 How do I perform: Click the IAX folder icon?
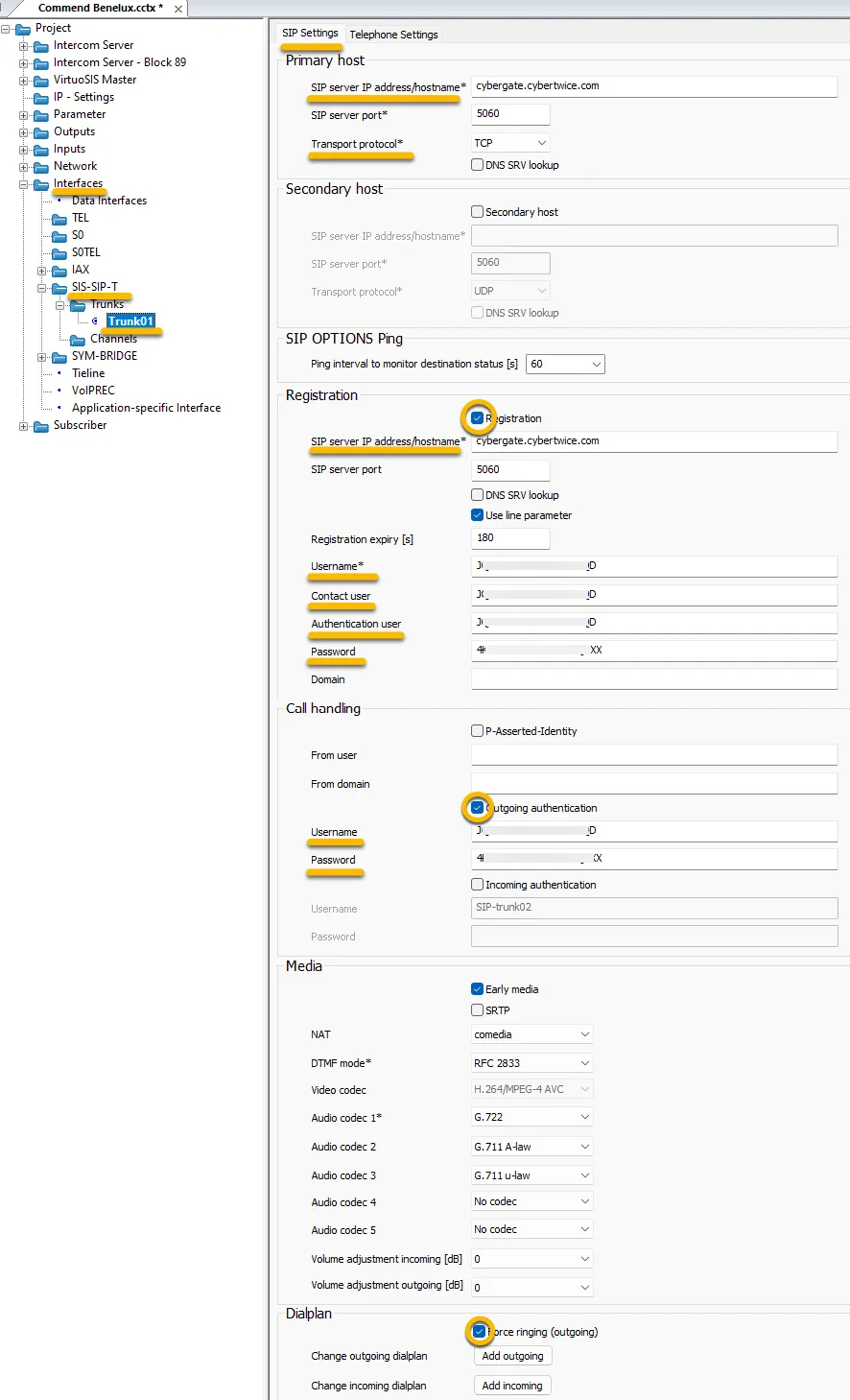click(59, 271)
